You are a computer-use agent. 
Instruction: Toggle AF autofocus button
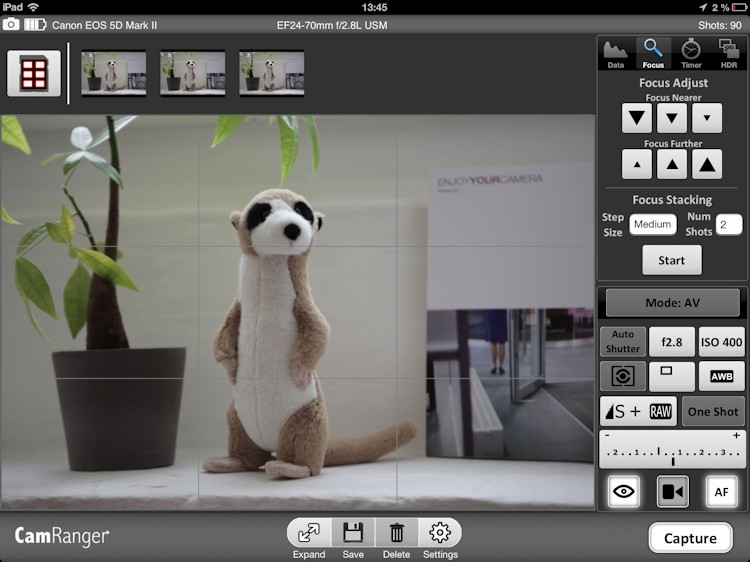click(722, 491)
